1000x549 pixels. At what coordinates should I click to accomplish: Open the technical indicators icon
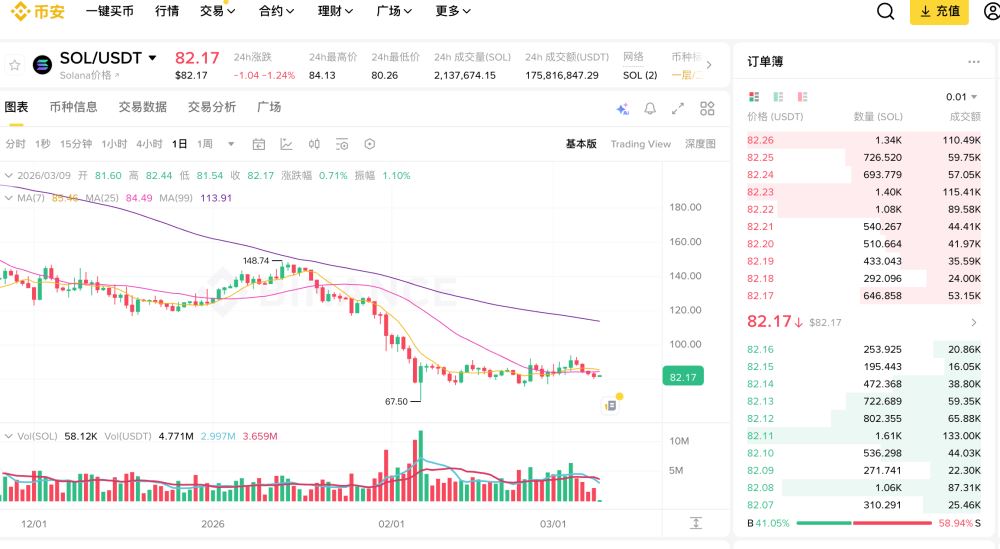click(x=286, y=144)
